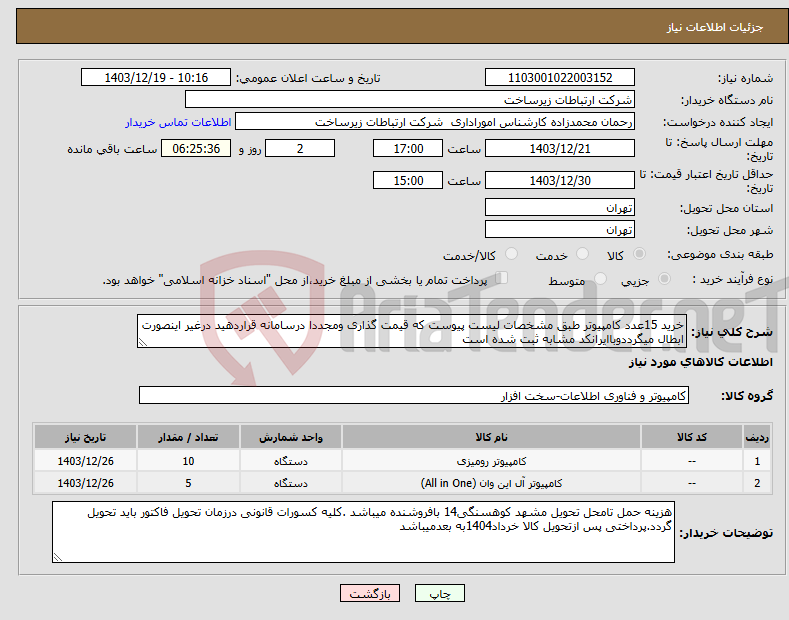The image size is (789, 620).
Task: Select the جزیی purchase type radio
Action: pyautogui.click(x=664, y=279)
